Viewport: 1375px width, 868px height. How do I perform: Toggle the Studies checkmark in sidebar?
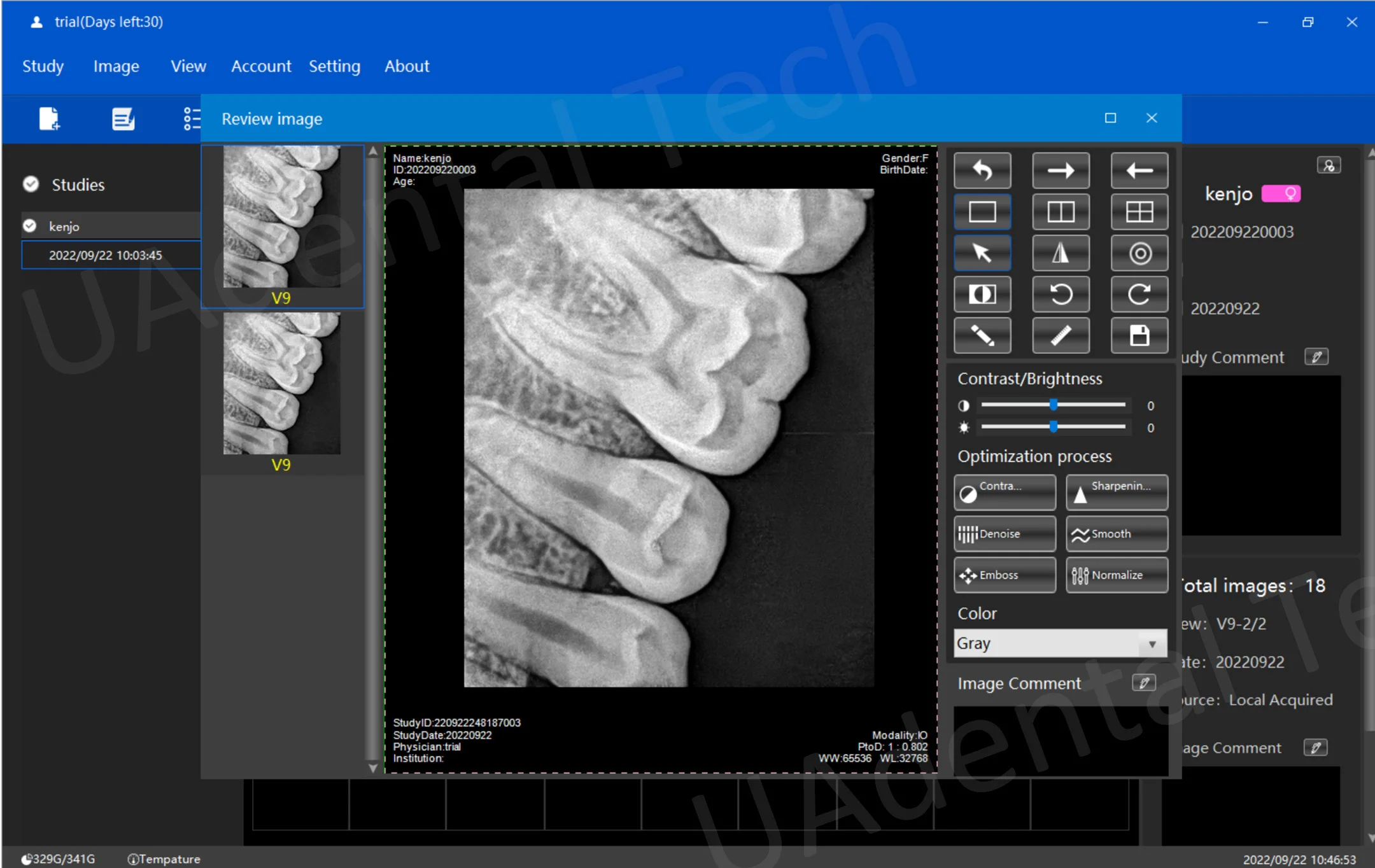point(31,185)
